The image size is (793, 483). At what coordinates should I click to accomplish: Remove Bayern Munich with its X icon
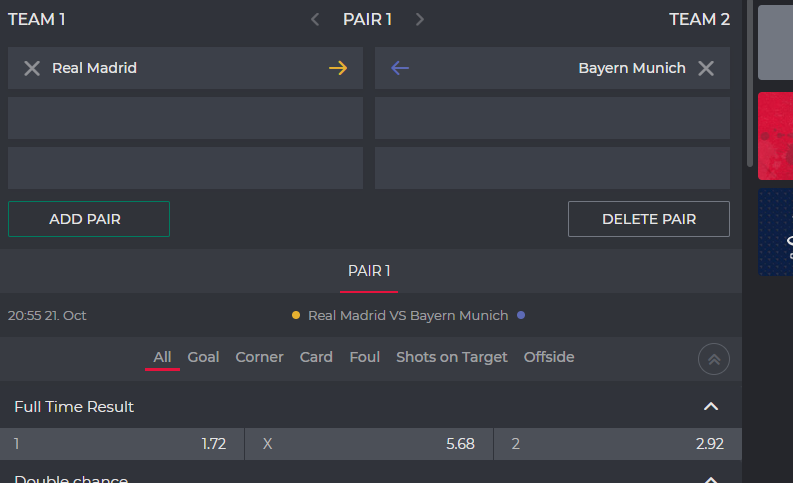click(706, 68)
